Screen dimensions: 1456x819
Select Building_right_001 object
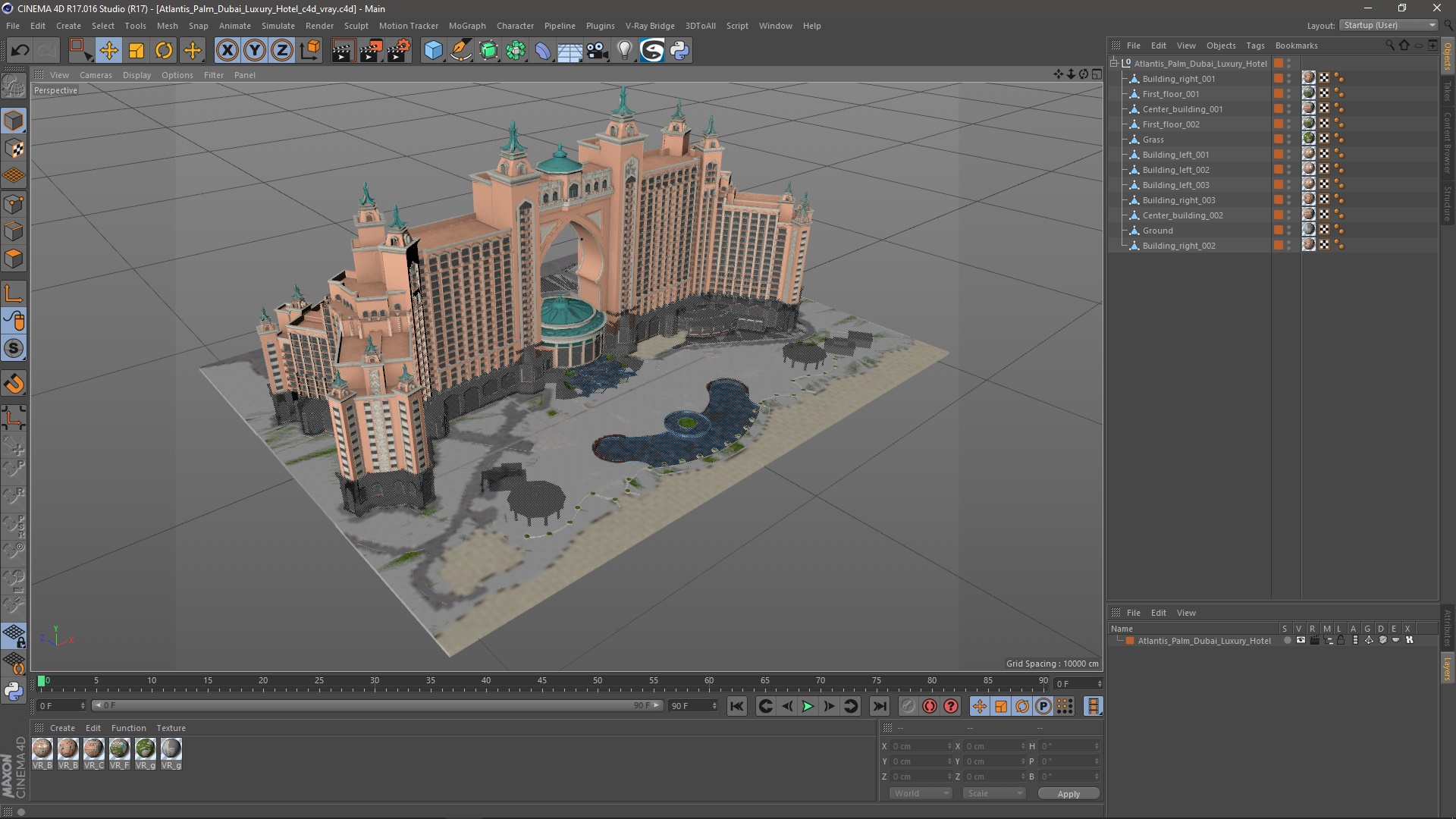click(1178, 79)
